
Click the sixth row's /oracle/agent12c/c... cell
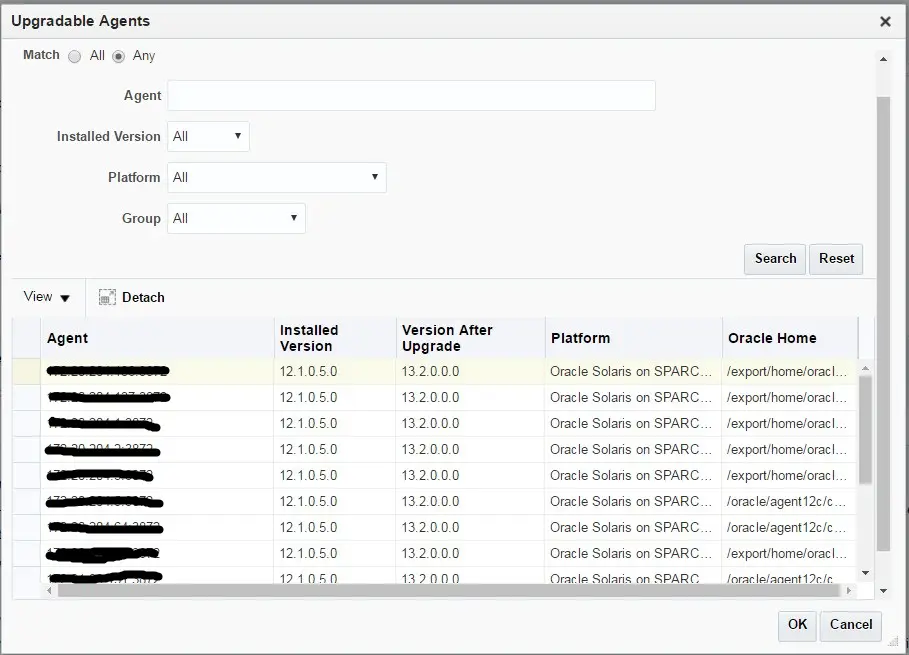[789, 501]
